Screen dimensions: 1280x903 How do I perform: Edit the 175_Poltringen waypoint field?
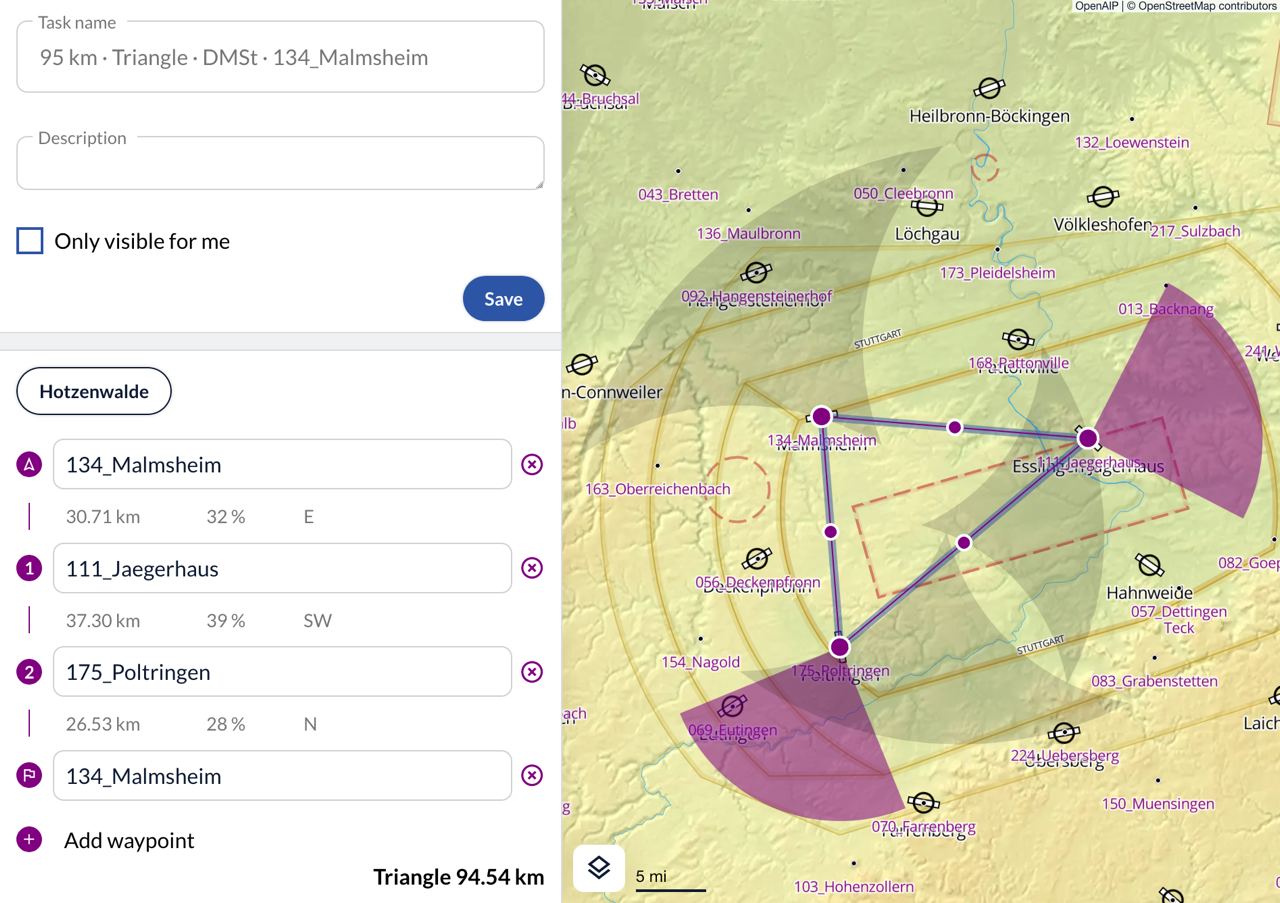(x=282, y=672)
